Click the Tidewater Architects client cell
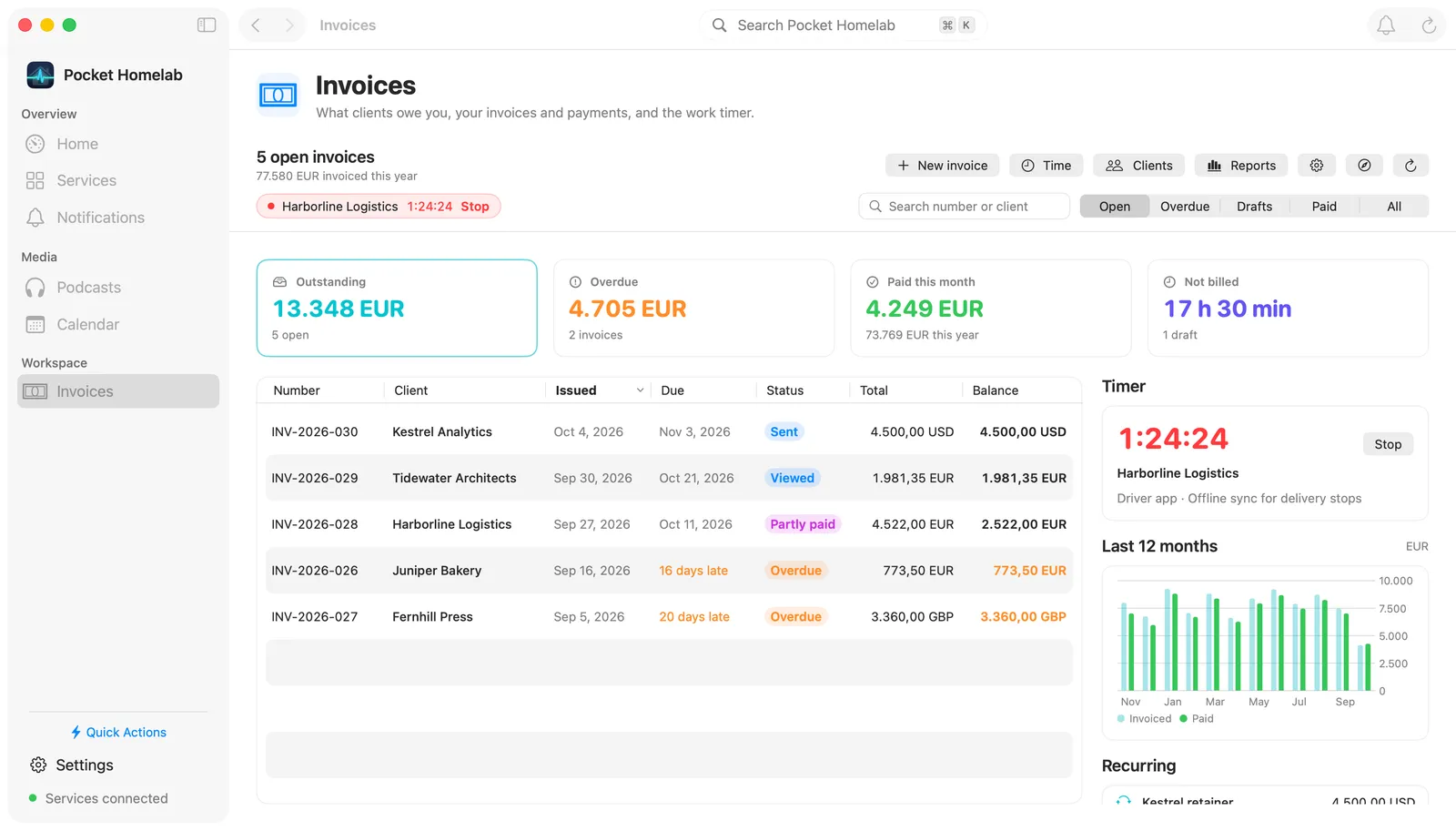The width and height of the screenshot is (1456, 831). [x=454, y=479]
